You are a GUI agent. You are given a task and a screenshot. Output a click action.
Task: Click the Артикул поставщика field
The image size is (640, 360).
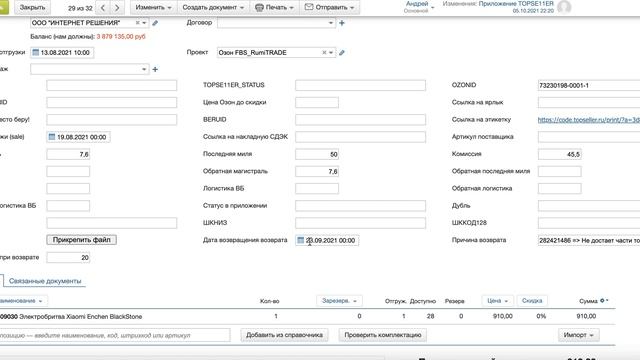pos(589,137)
